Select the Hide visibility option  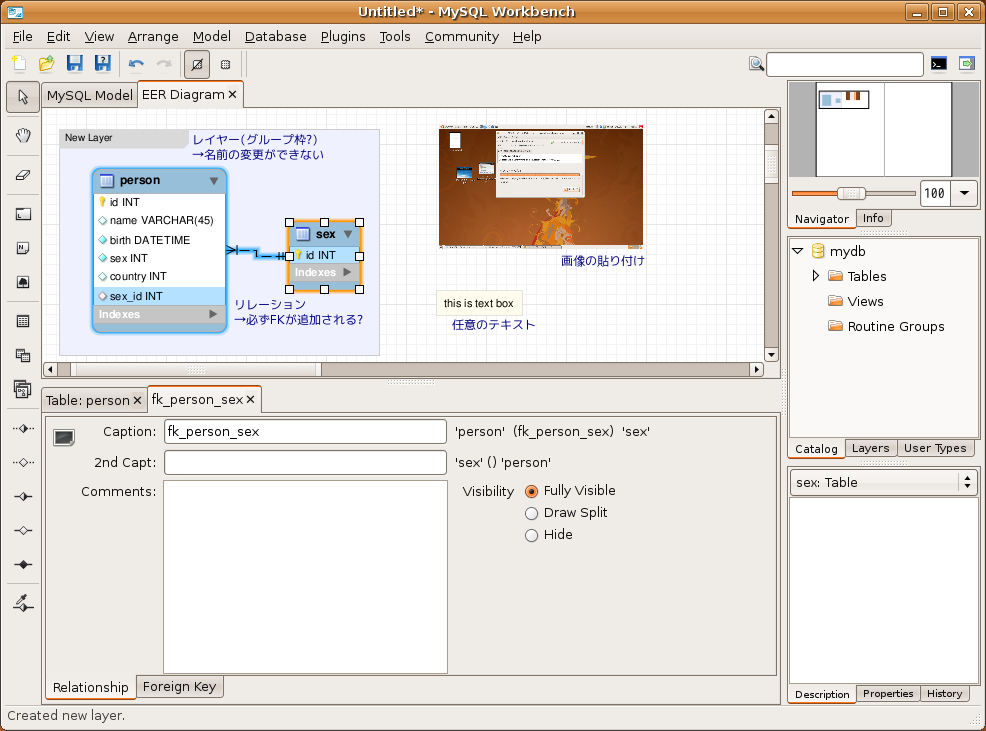(x=532, y=535)
